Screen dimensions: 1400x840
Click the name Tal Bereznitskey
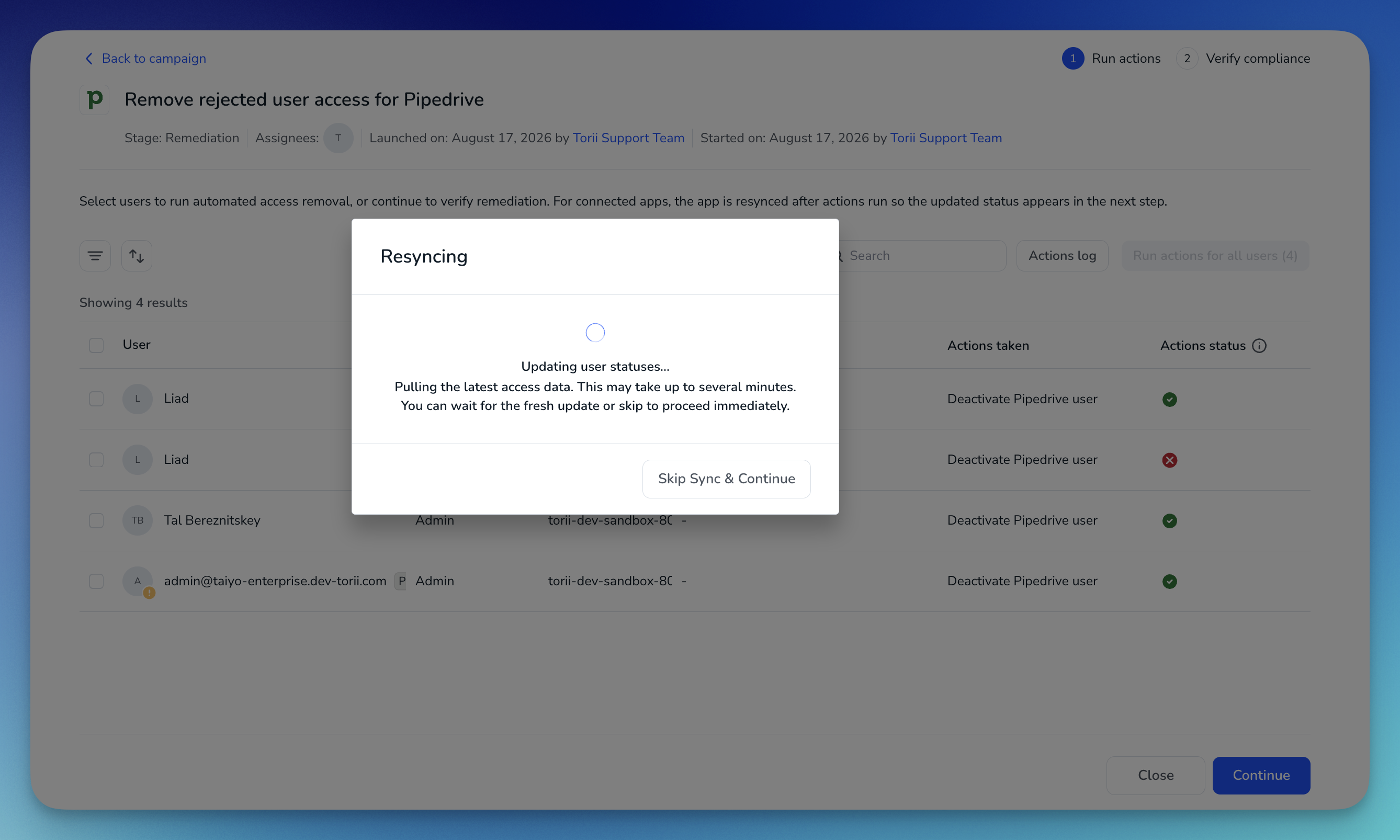212,520
